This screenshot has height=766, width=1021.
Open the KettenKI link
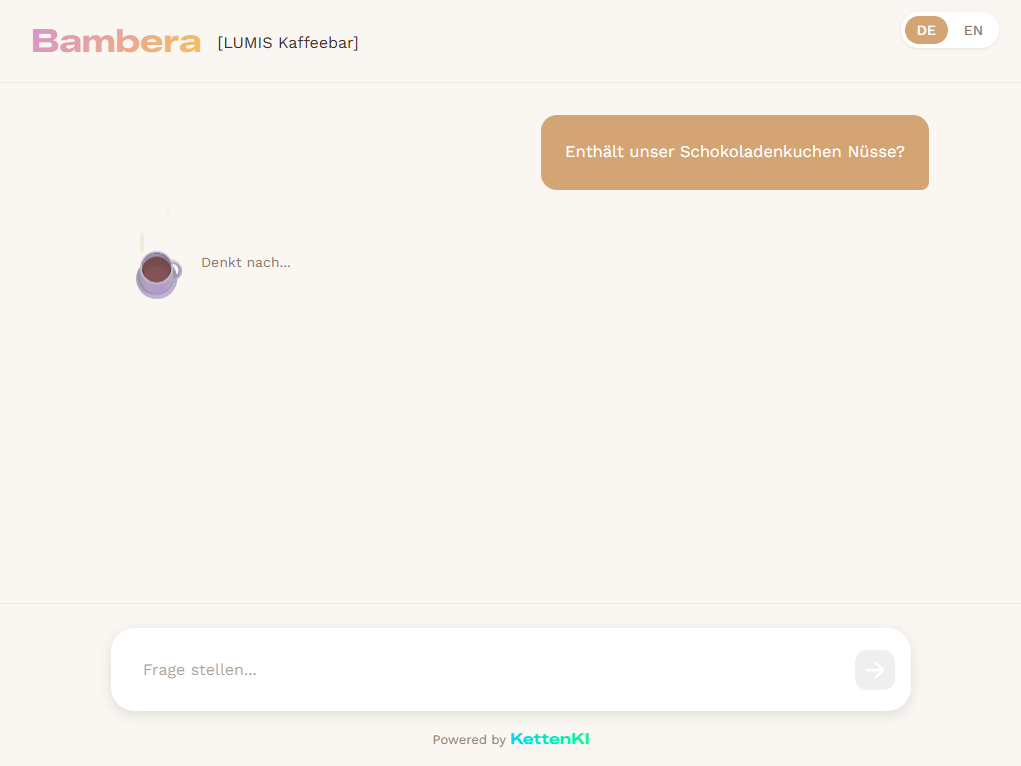click(x=550, y=739)
